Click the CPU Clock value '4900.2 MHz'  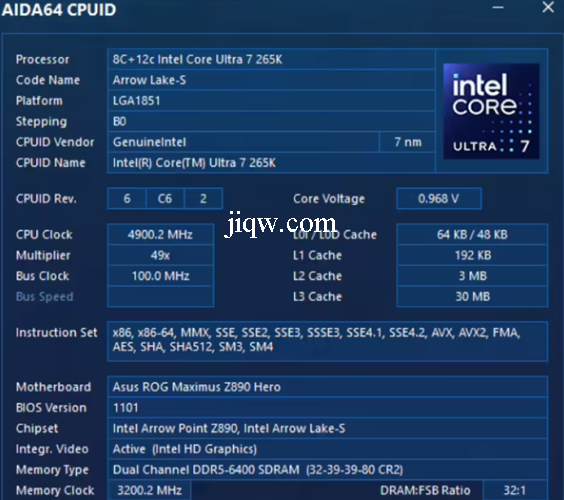point(160,235)
